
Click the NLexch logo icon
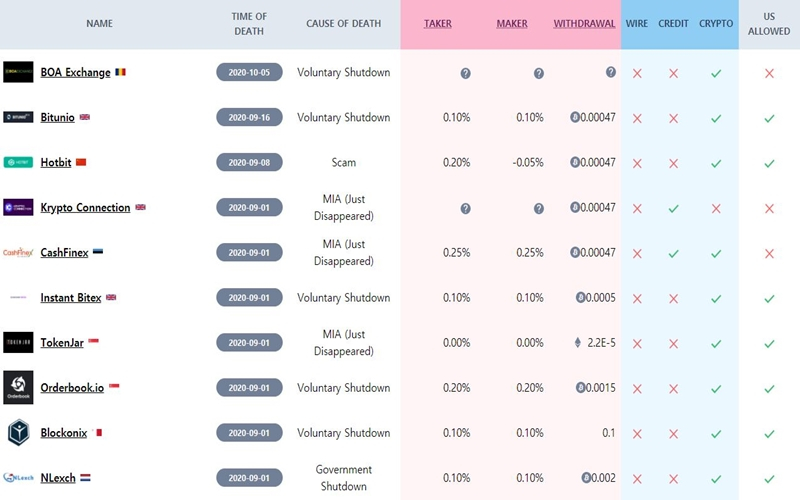(x=18, y=477)
